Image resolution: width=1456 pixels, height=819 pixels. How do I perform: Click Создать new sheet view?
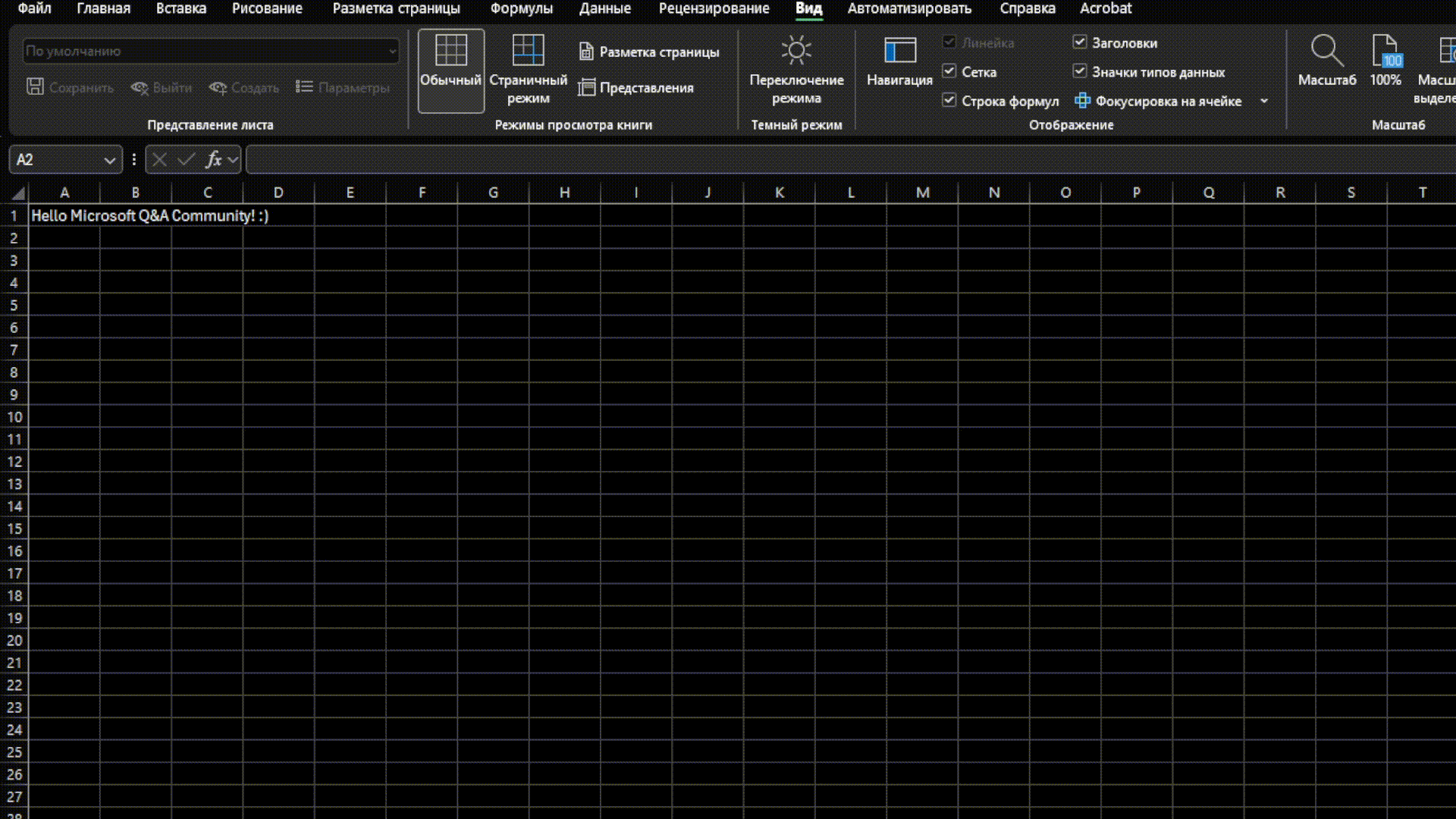pos(243,87)
